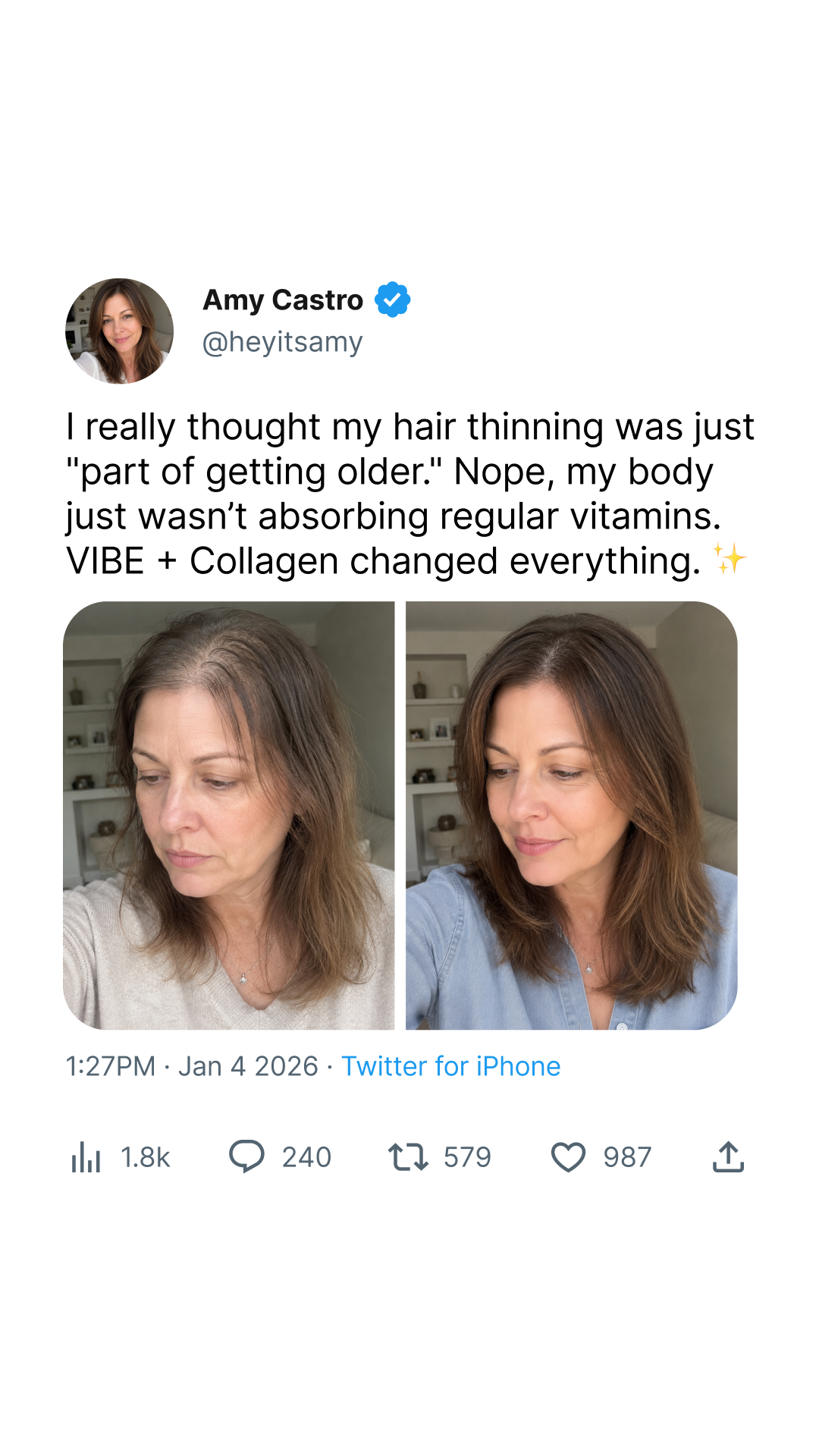Viewport: 819px width, 1456px height.
Task: Retweet using the arrows icon
Action: click(408, 1157)
